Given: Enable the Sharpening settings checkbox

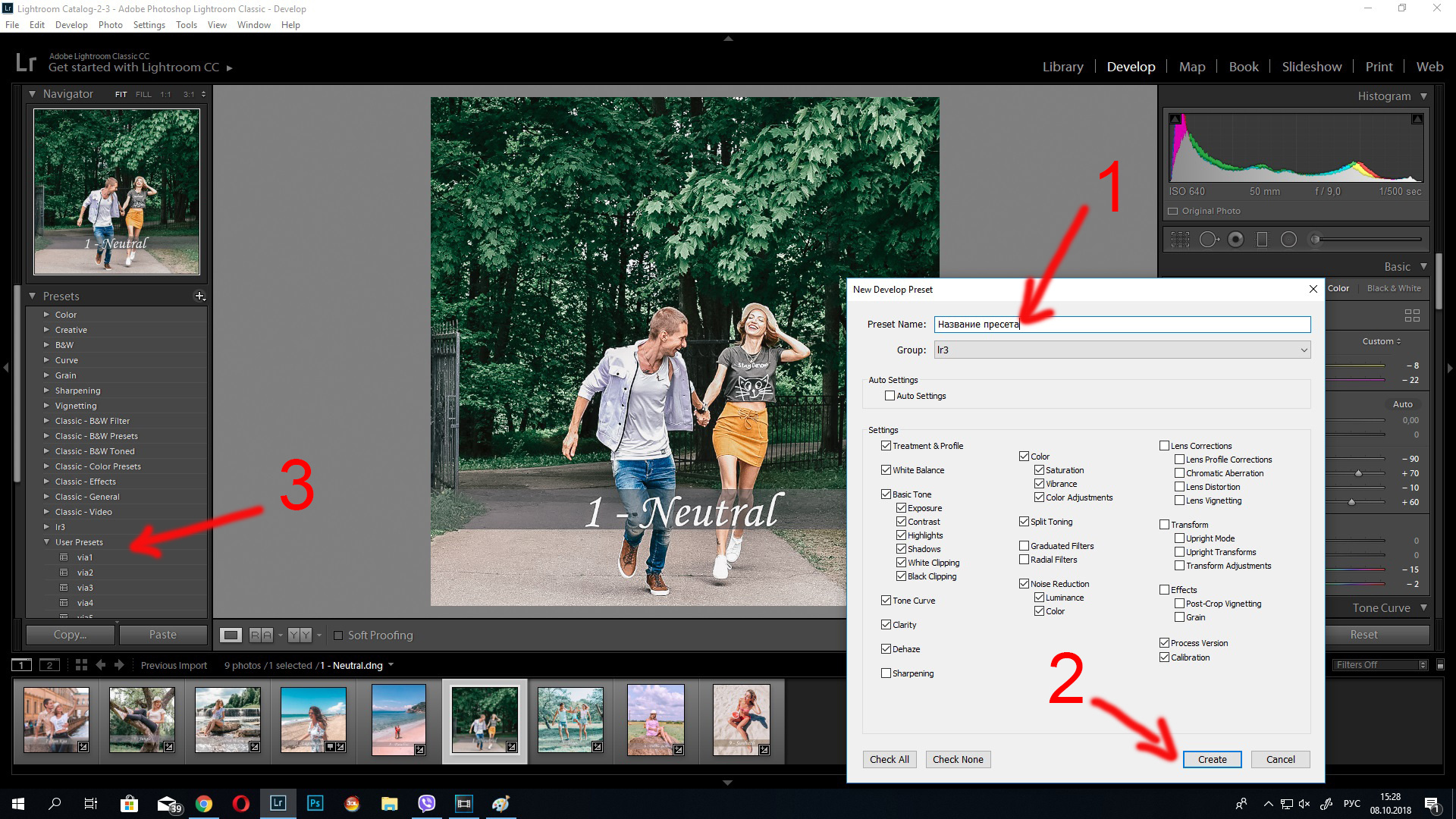Looking at the screenshot, I should click(x=886, y=673).
